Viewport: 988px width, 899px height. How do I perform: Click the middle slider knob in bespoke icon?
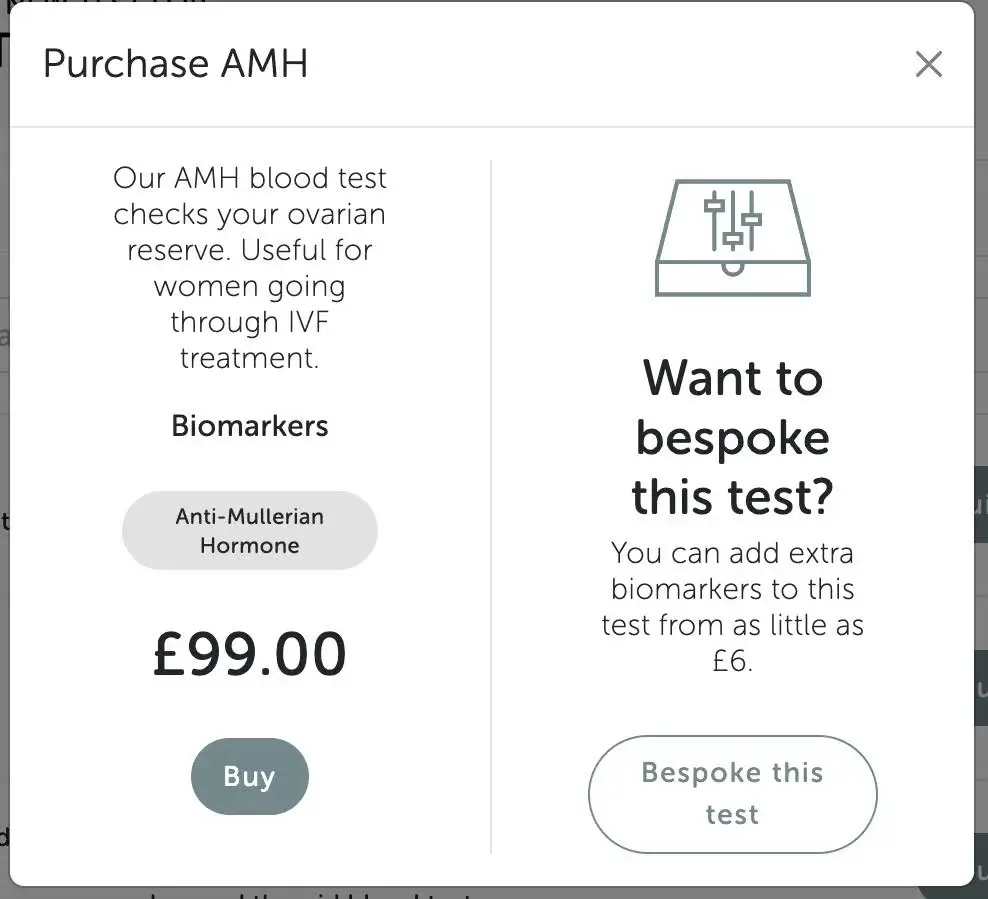point(733,240)
